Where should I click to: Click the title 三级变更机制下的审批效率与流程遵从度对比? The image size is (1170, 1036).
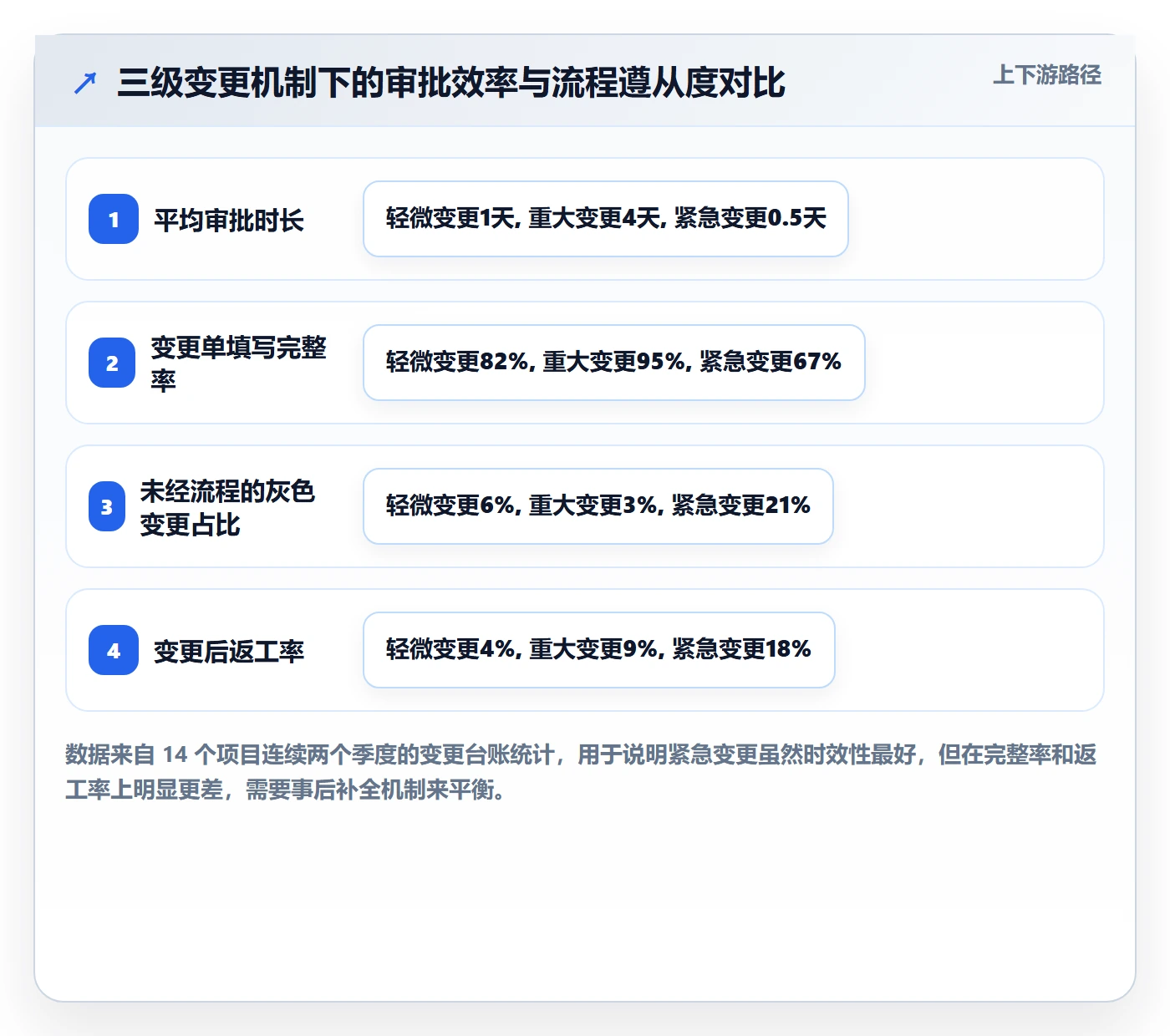tap(451, 83)
